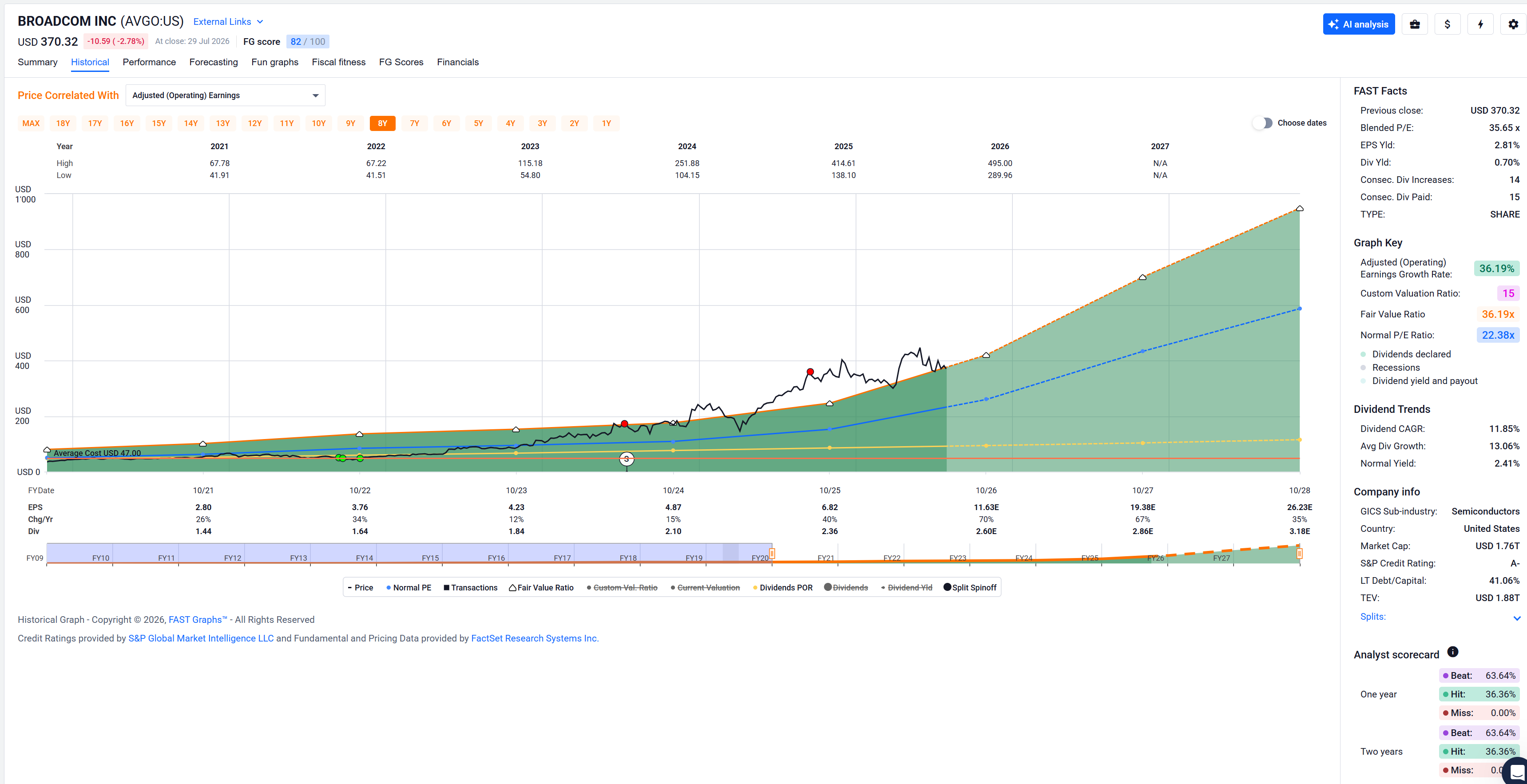Click the Earnings Growth Rate 36.19% swatch
The image size is (1527, 784).
pos(1497,269)
